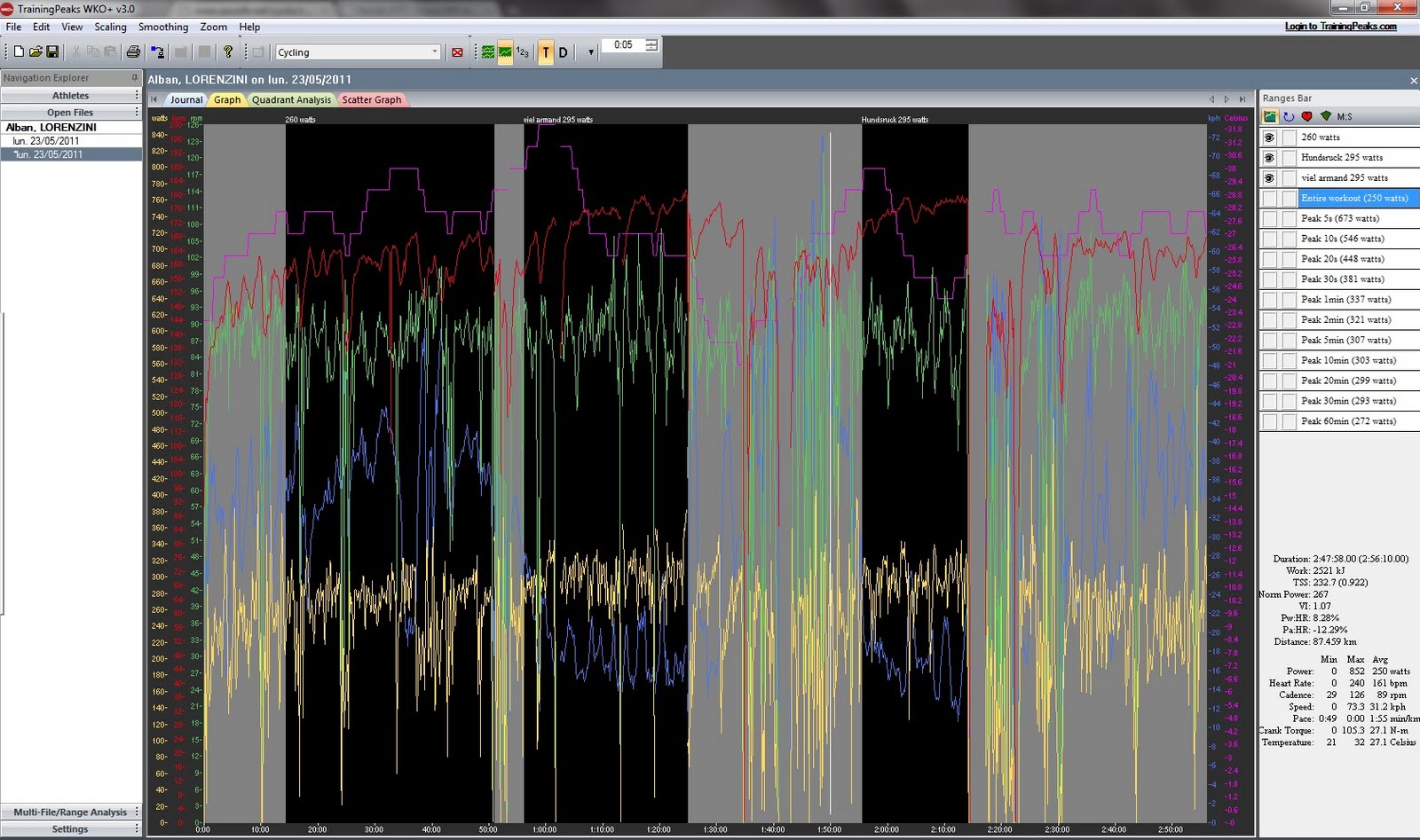Select Peak 30min (293 watts) range

click(1348, 401)
